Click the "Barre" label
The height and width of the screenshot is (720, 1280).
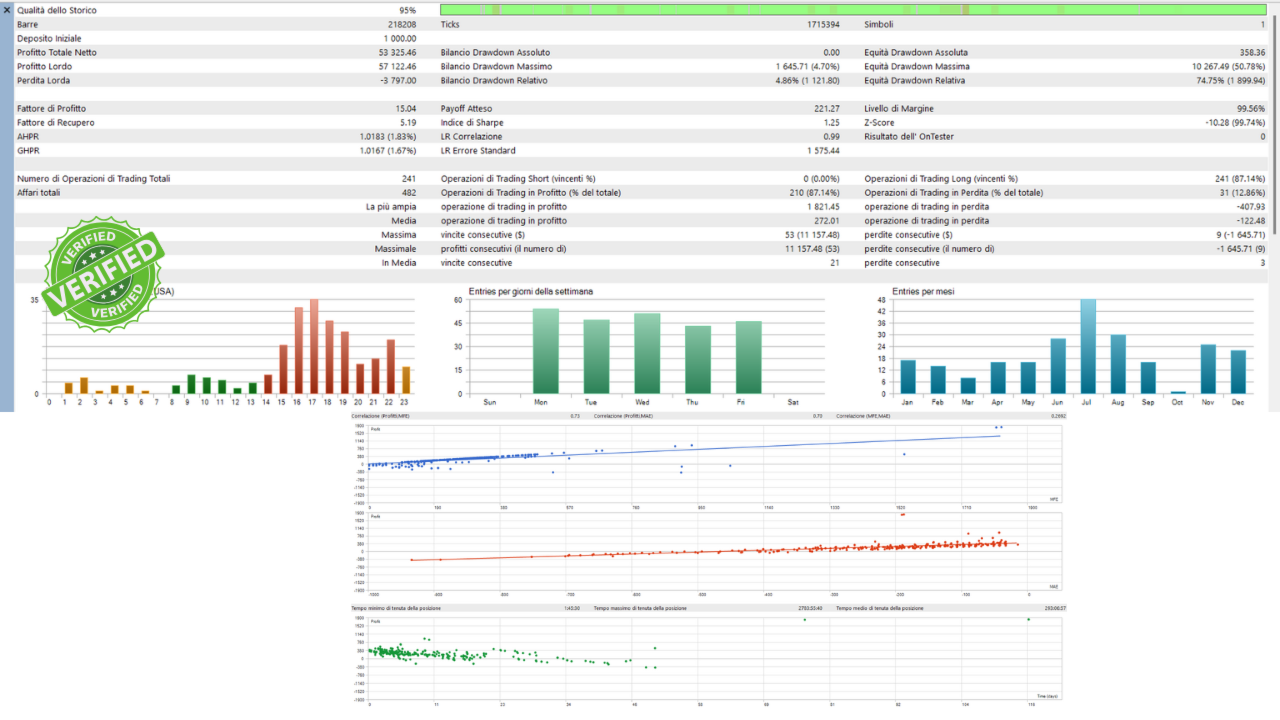27,24
